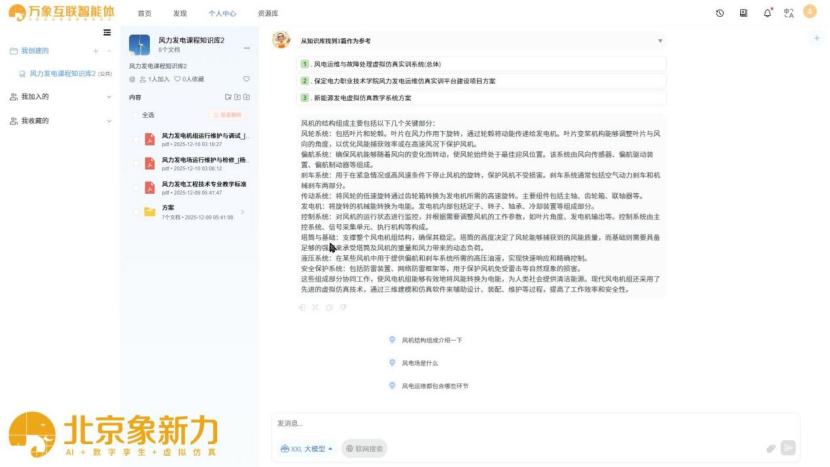The image size is (830, 467).
Task: Open the XXL 大模型 model dropdown
Action: [x=307, y=449]
